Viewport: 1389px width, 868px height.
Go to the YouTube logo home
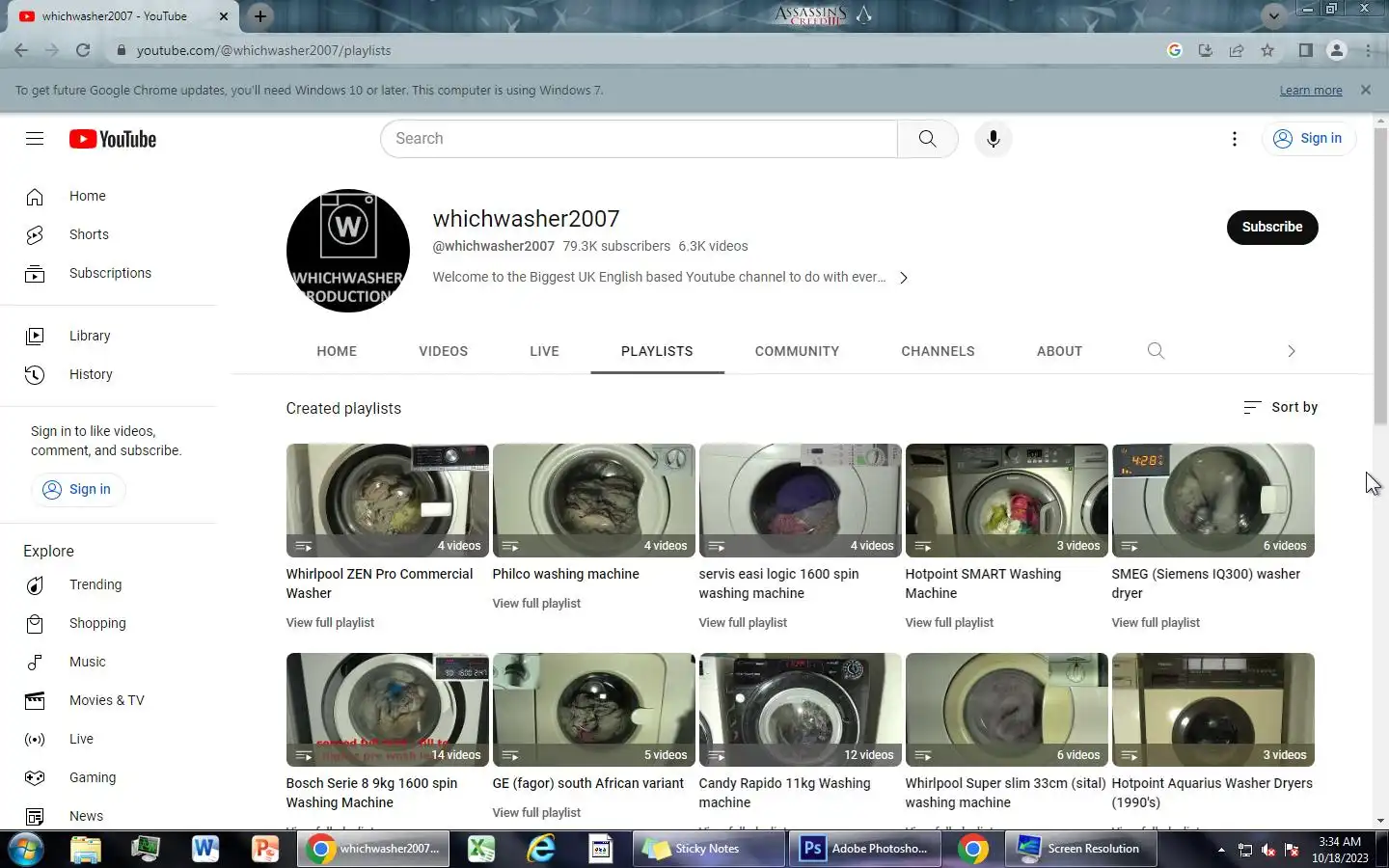(x=113, y=139)
